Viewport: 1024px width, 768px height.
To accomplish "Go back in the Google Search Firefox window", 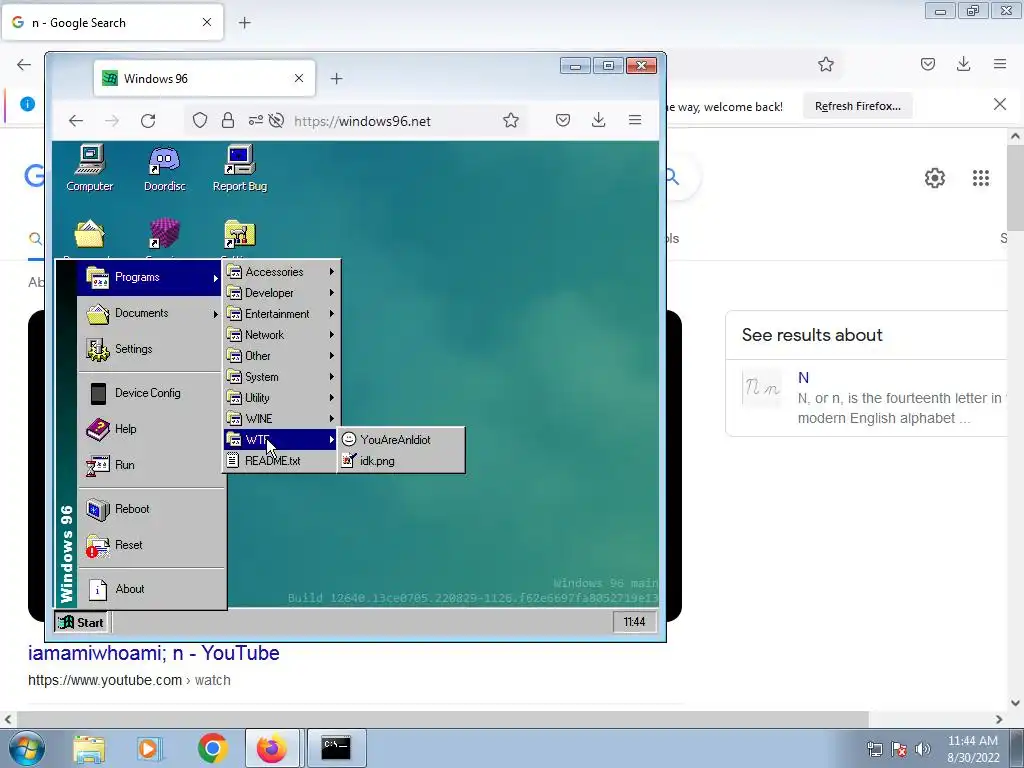I will tap(24, 64).
